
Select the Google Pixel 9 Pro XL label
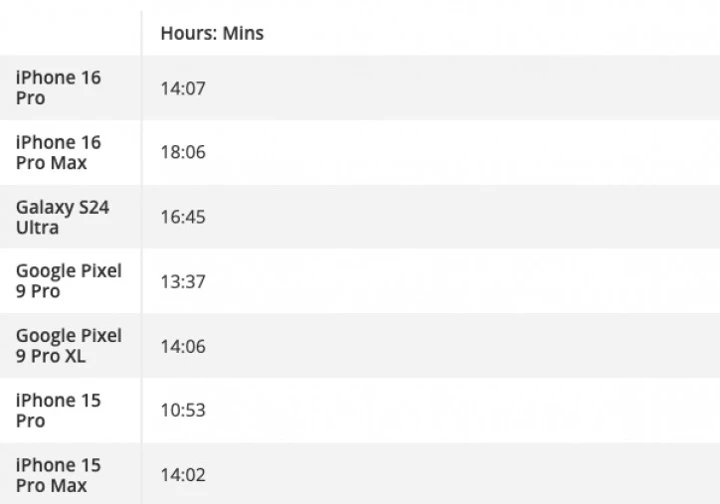(x=68, y=346)
